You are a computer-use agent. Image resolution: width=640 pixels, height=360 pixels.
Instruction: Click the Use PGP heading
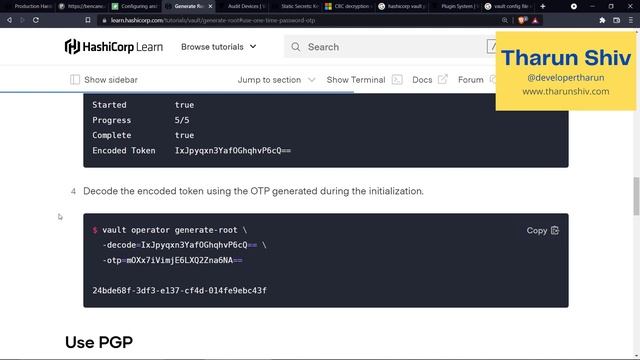tap(99, 342)
